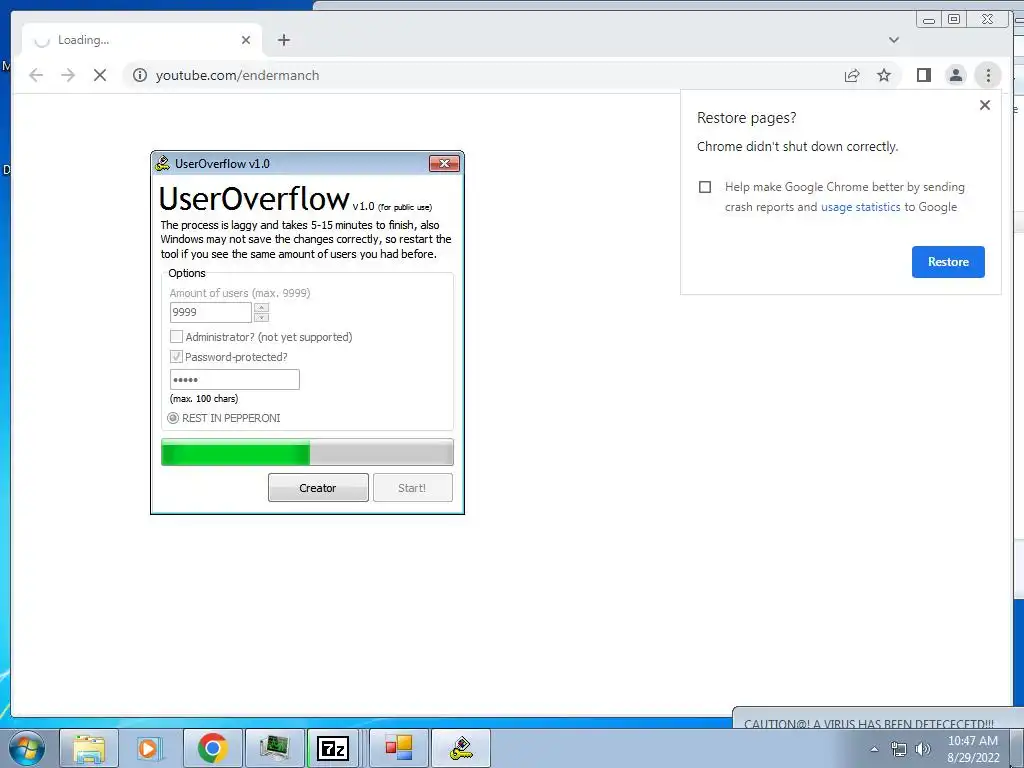Screen dimensions: 1024x768
Task: Click the site information icon in address bar
Action: (140, 75)
